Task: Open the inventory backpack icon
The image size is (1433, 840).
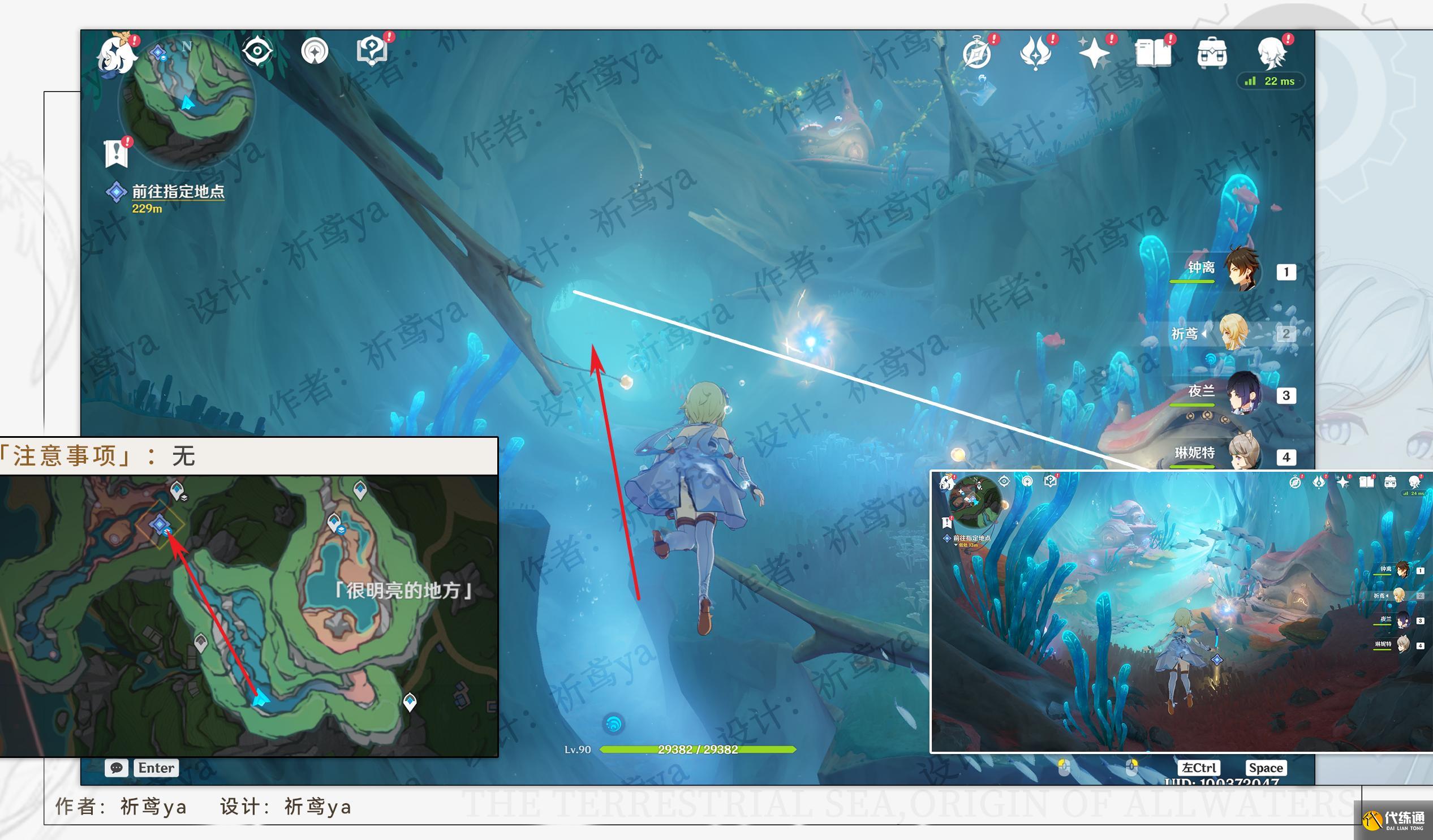Action: tap(1212, 54)
